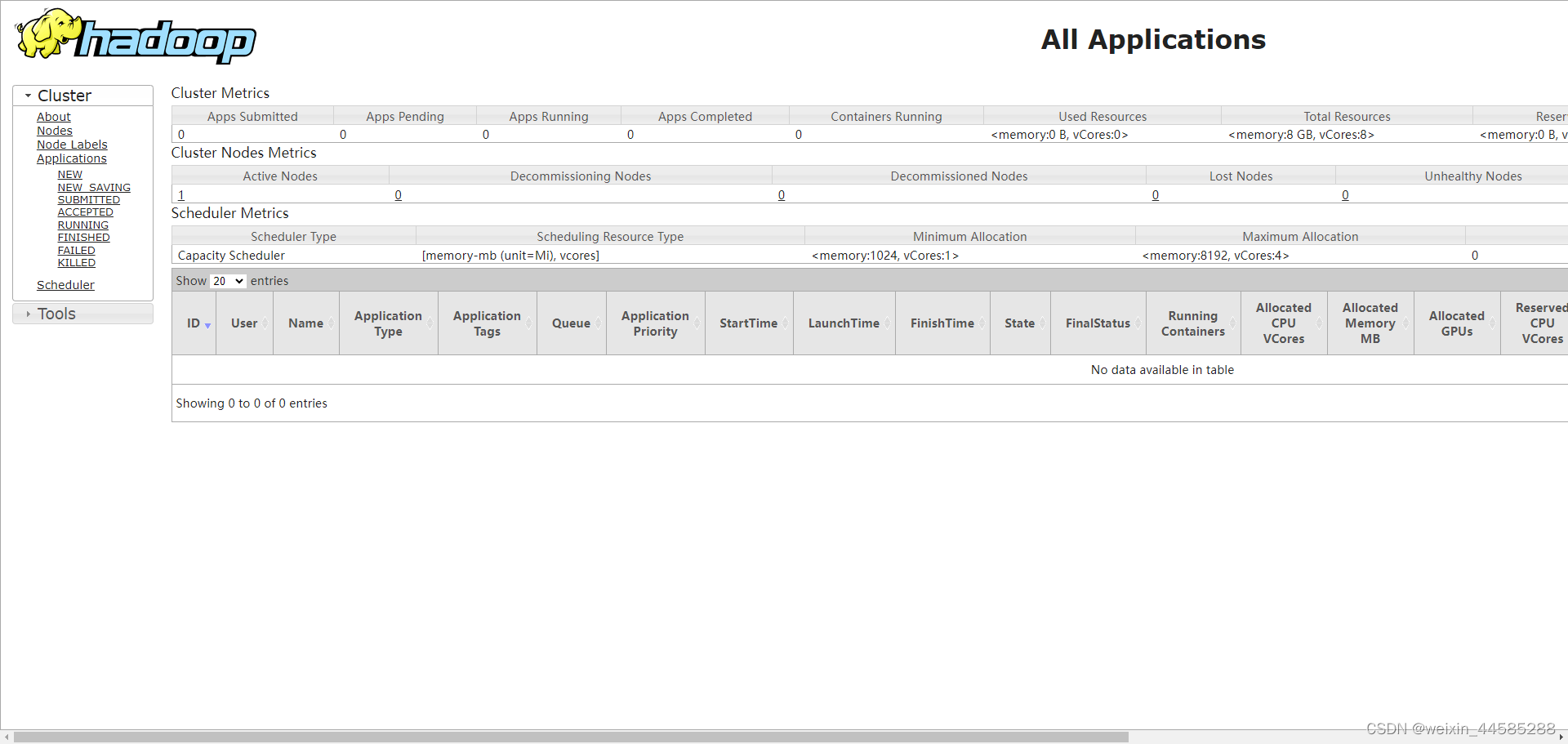The image size is (1568, 744).
Task: Click the '<memory:1024, vCores:1>' minimum allocation value
Action: click(885, 256)
